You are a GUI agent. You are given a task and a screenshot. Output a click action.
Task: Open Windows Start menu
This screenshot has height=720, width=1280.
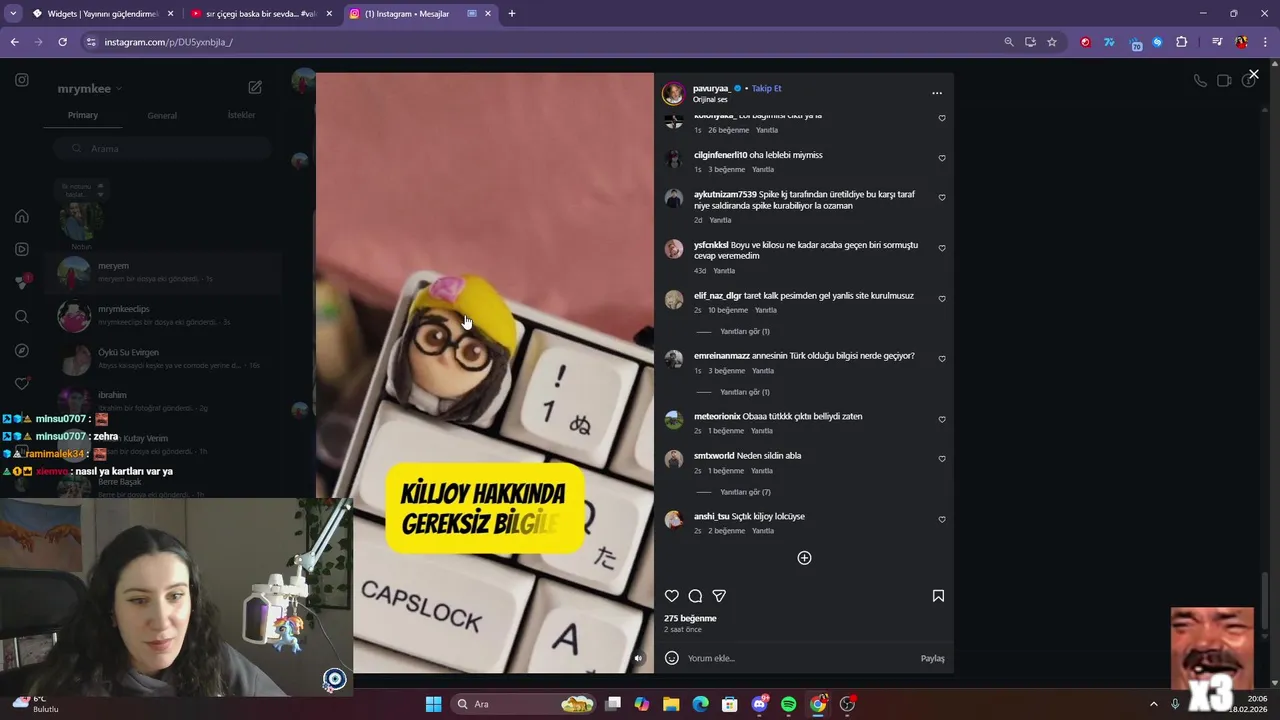[x=433, y=704]
